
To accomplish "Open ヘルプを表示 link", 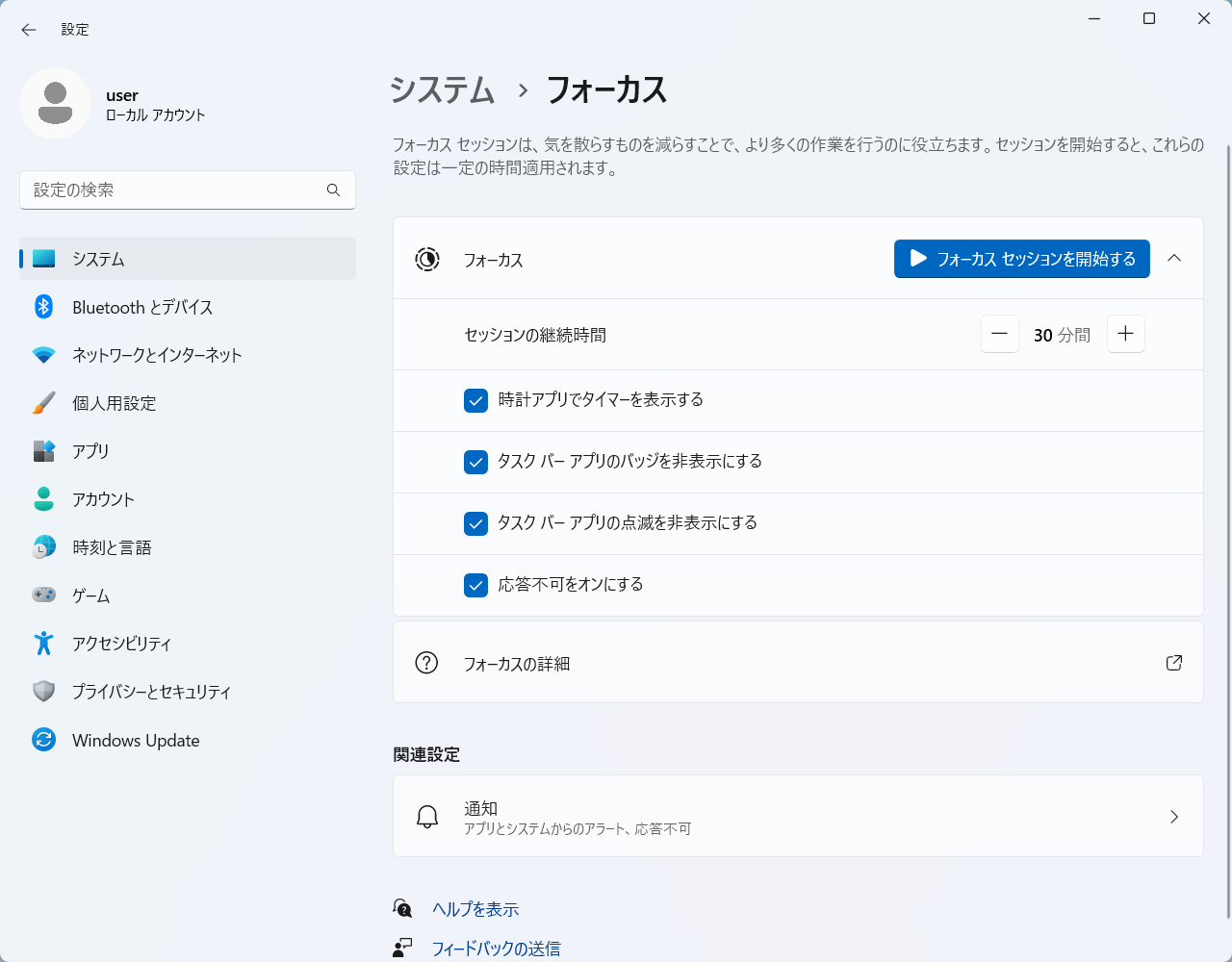I will tap(475, 909).
